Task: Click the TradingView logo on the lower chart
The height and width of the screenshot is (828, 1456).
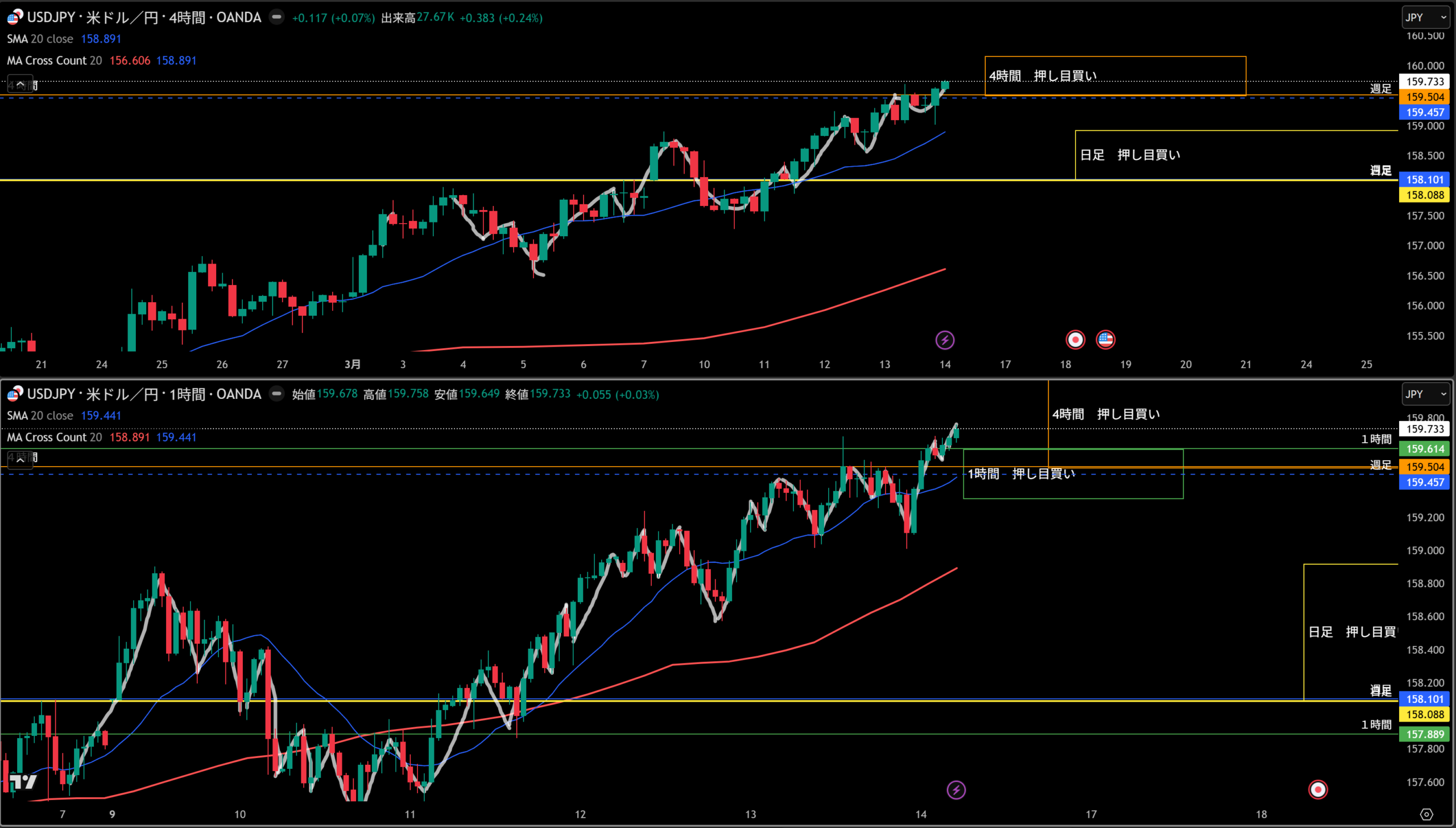Action: coord(23,782)
